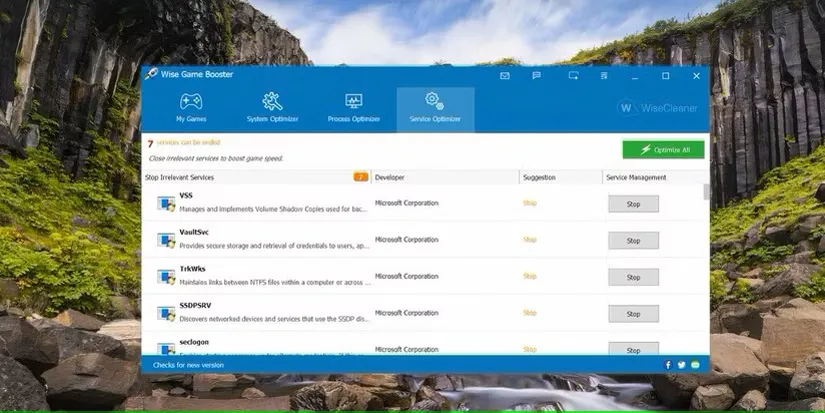Select the SSDPSRV service name
This screenshot has width=825, height=413.
pyautogui.click(x=195, y=305)
